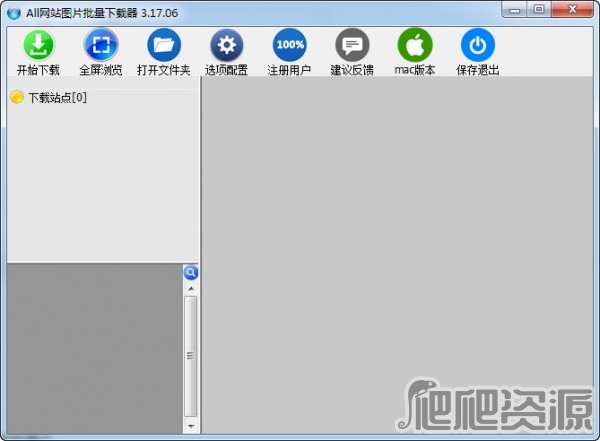Click the scrollbar up arrow below magnifier
Screen dimensions: 600x441
[191, 288]
